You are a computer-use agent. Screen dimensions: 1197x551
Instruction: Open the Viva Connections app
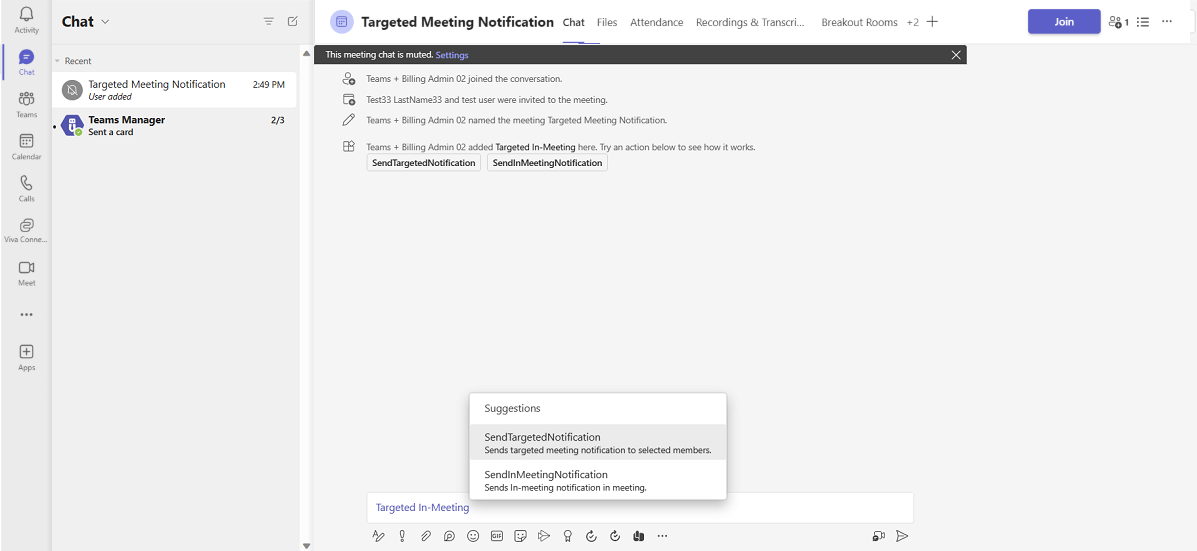pyautogui.click(x=26, y=230)
